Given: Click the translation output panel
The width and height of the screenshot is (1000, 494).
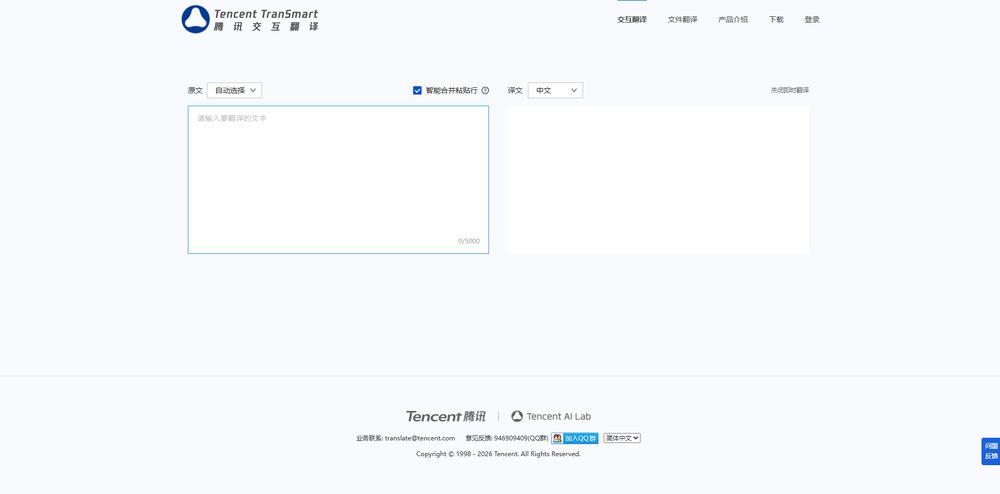Looking at the screenshot, I should pos(658,179).
